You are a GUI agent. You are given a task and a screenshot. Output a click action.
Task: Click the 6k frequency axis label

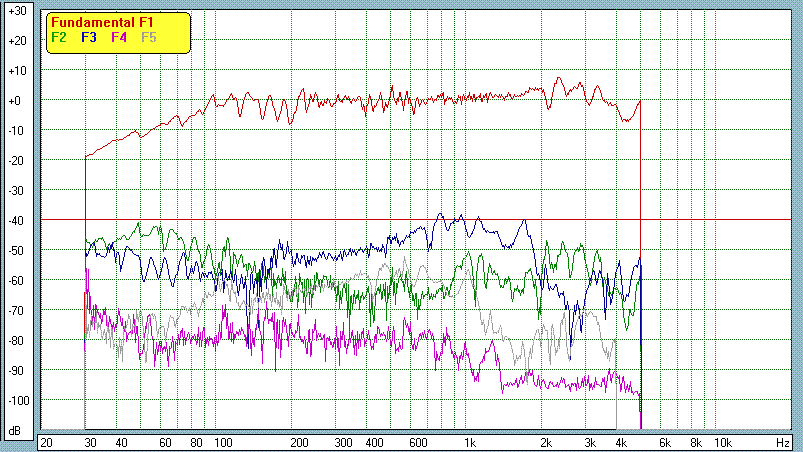click(x=665, y=443)
